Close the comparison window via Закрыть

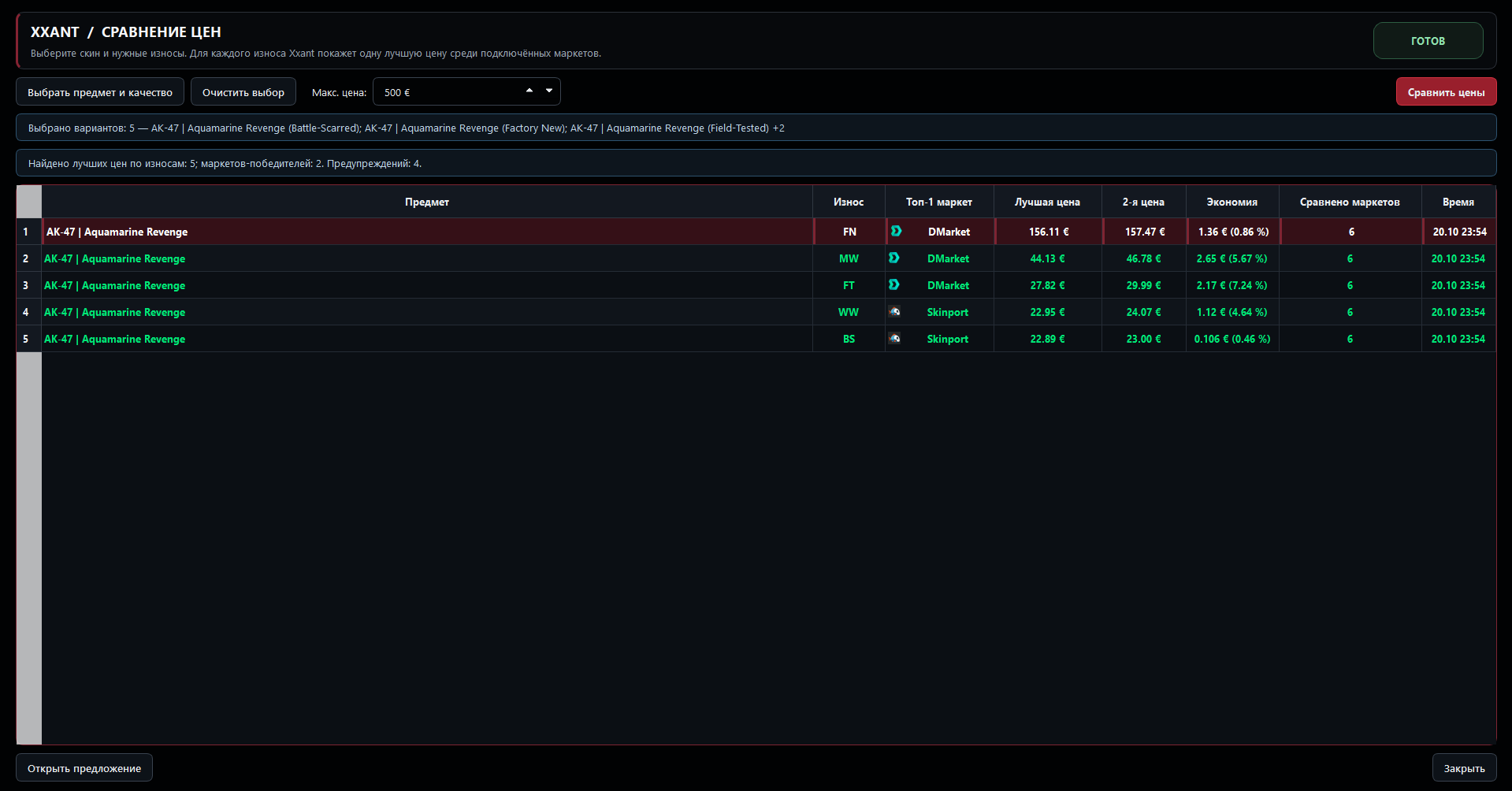[x=1464, y=768]
